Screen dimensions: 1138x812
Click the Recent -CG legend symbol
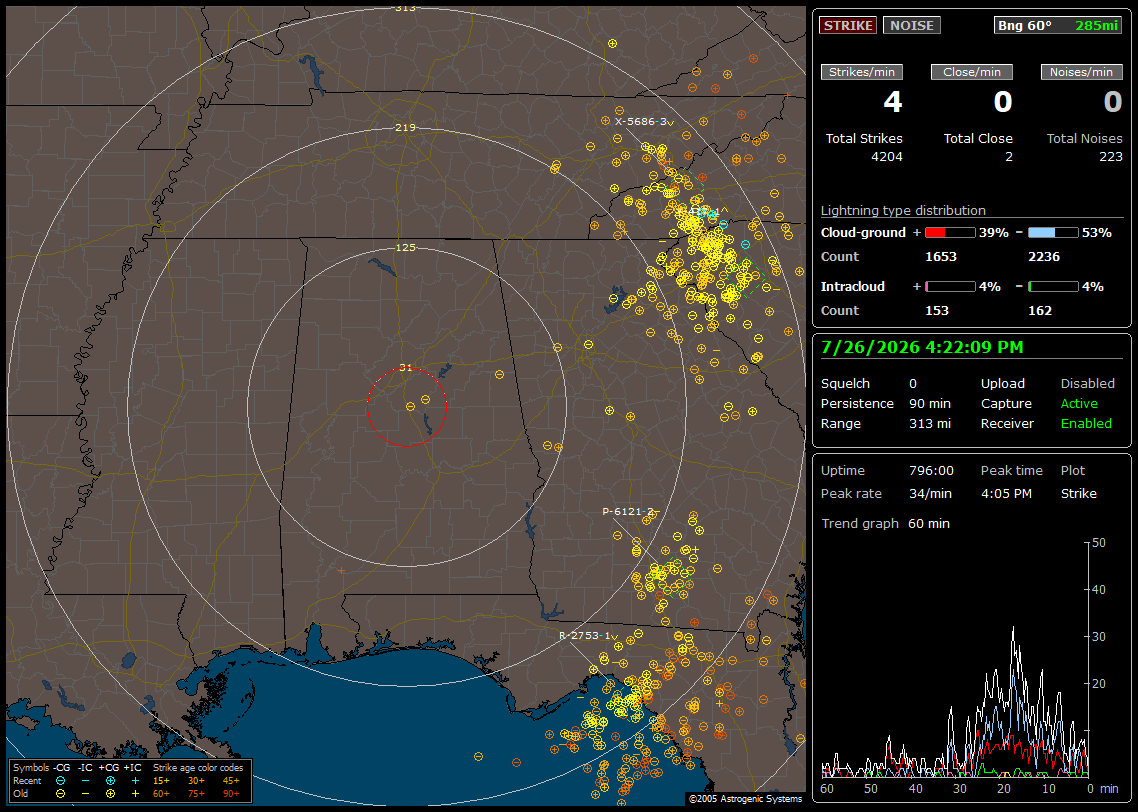pos(60,781)
